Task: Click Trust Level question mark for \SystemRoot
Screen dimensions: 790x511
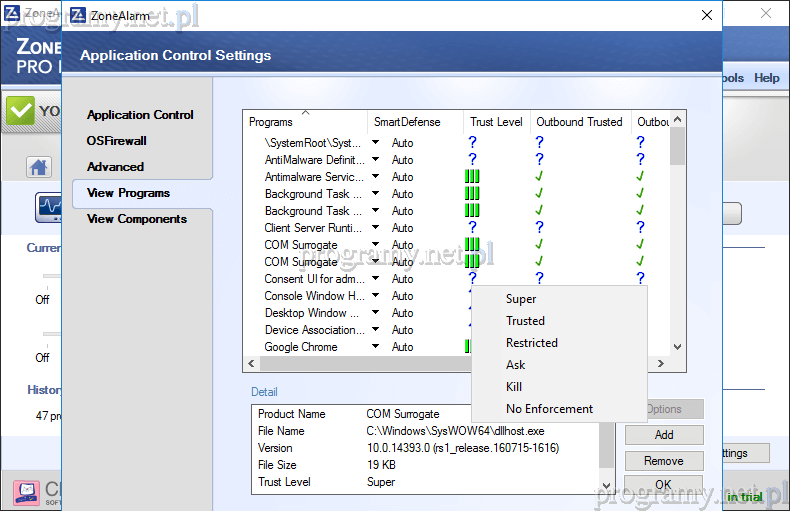Action: click(472, 143)
